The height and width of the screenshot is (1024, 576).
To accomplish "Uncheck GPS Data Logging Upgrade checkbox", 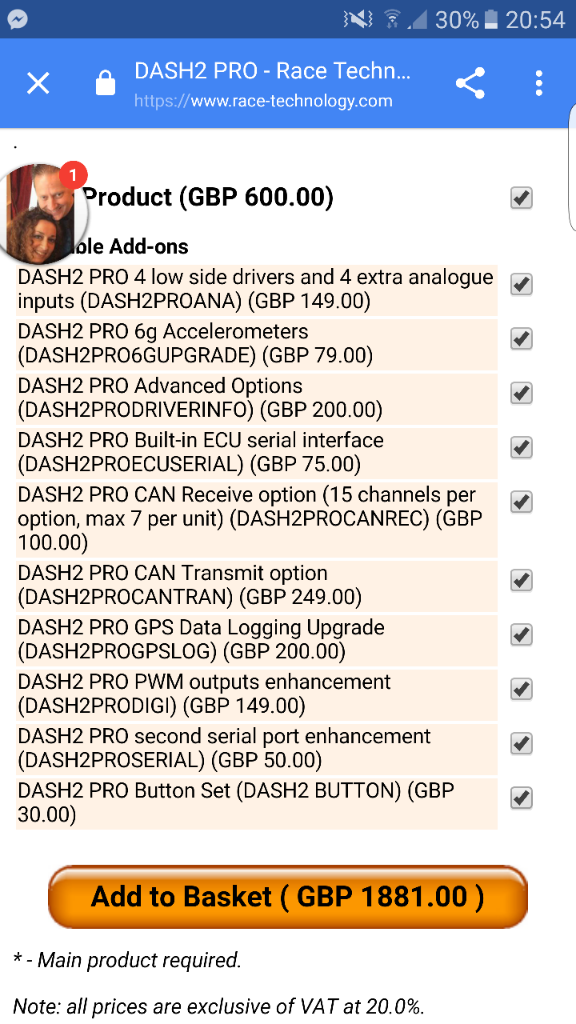I will click(x=521, y=634).
